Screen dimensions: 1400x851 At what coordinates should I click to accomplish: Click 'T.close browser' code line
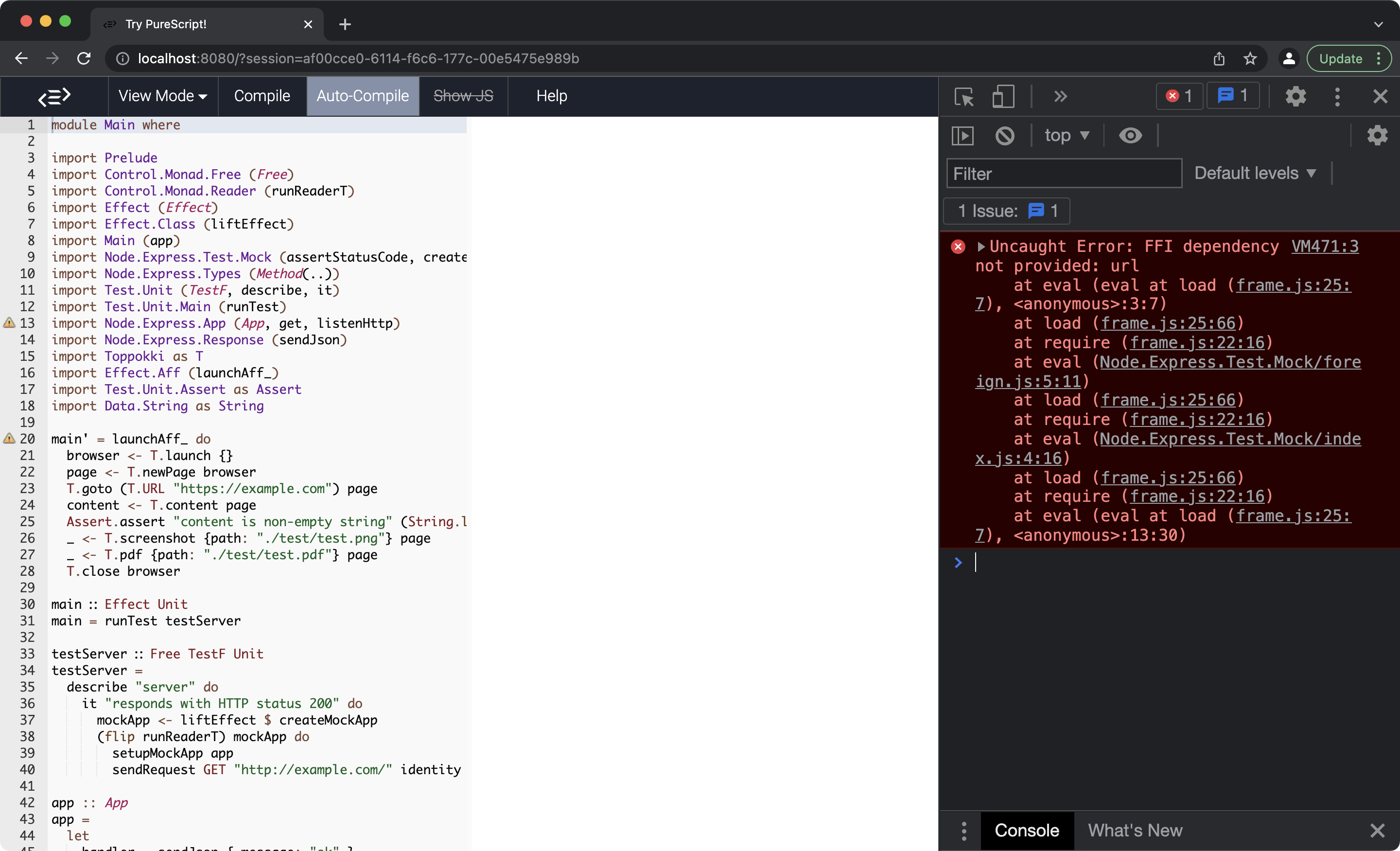tap(123, 571)
